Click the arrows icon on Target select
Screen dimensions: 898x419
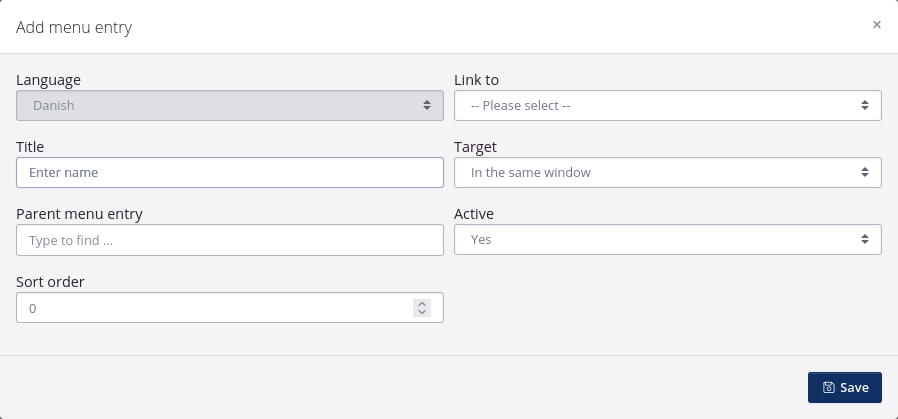865,172
